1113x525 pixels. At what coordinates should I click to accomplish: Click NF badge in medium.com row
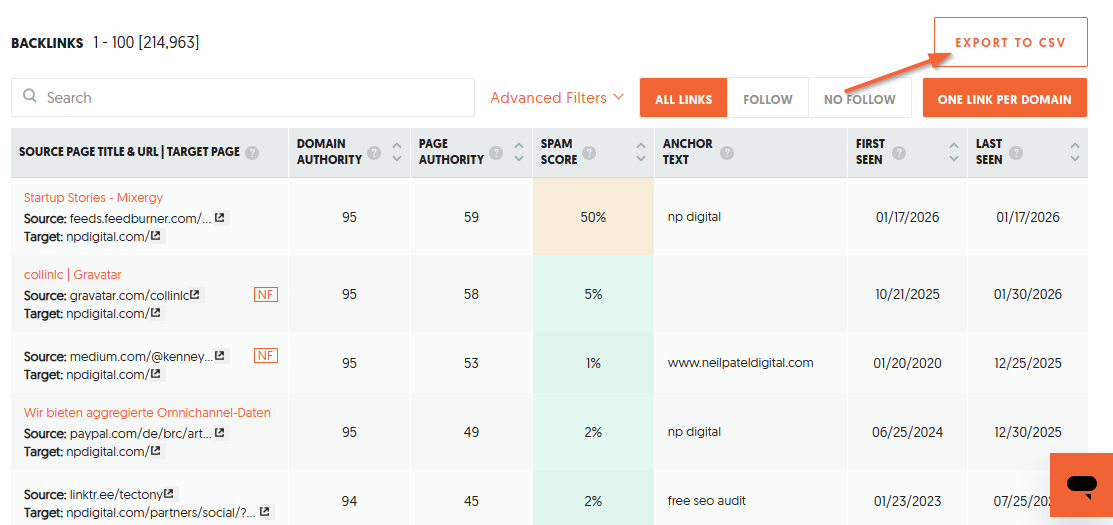tap(265, 355)
